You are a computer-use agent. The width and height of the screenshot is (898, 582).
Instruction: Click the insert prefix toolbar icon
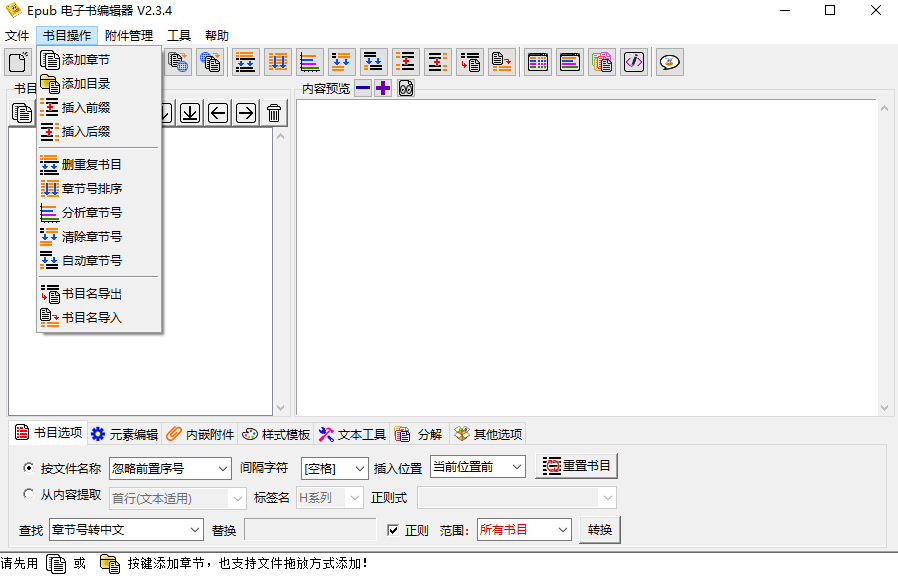(x=405, y=62)
